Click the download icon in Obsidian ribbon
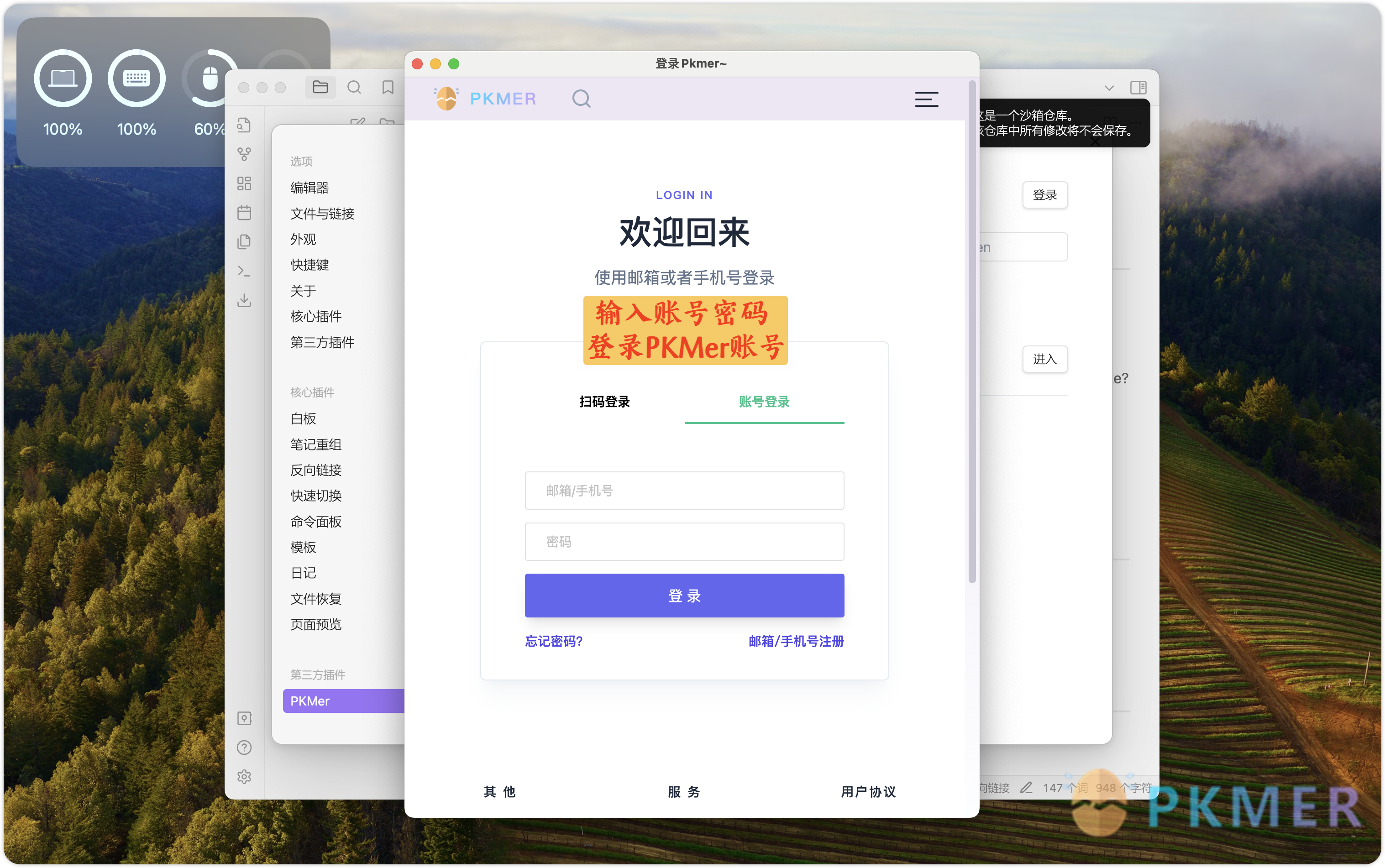The height and width of the screenshot is (868, 1385). [x=244, y=300]
